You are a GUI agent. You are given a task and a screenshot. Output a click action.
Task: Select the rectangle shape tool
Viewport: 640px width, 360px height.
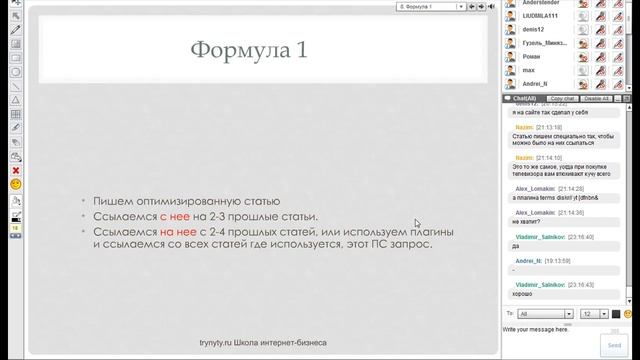[x=16, y=58]
